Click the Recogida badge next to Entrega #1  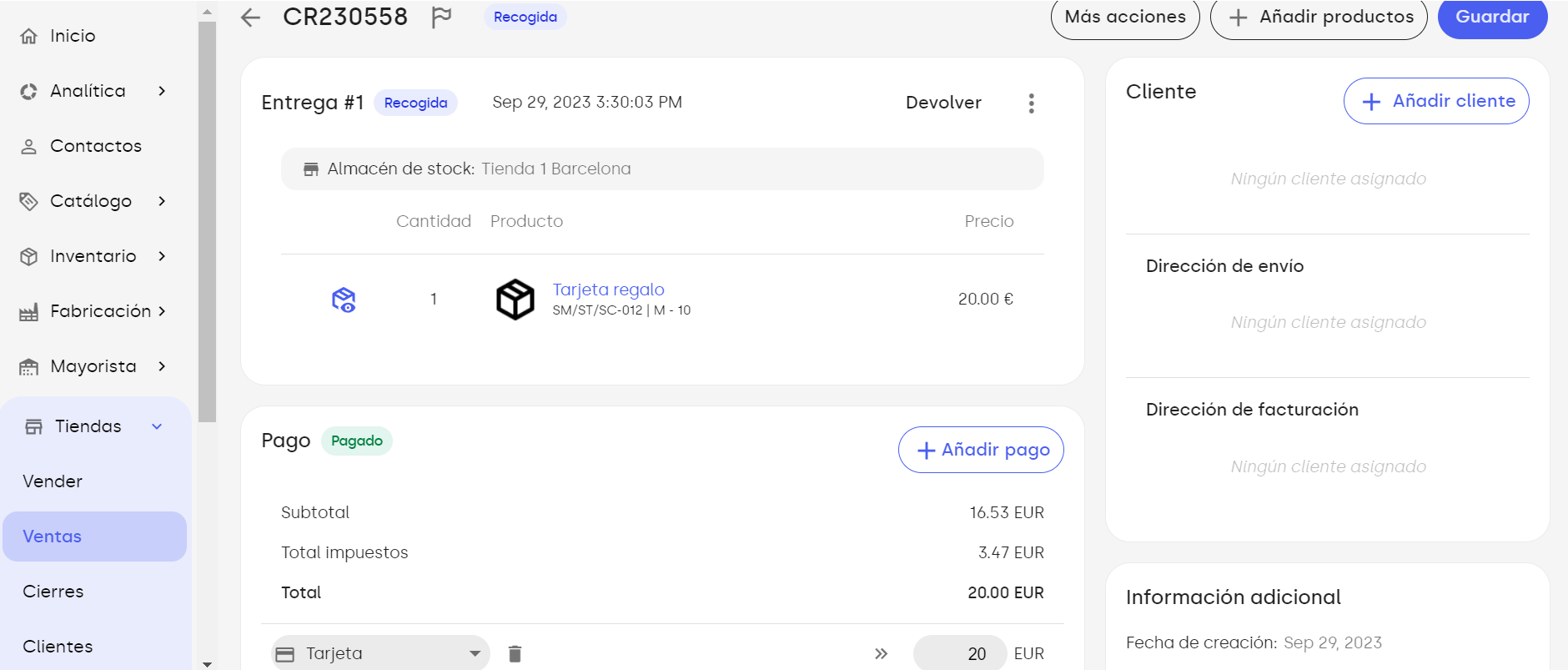coord(415,103)
